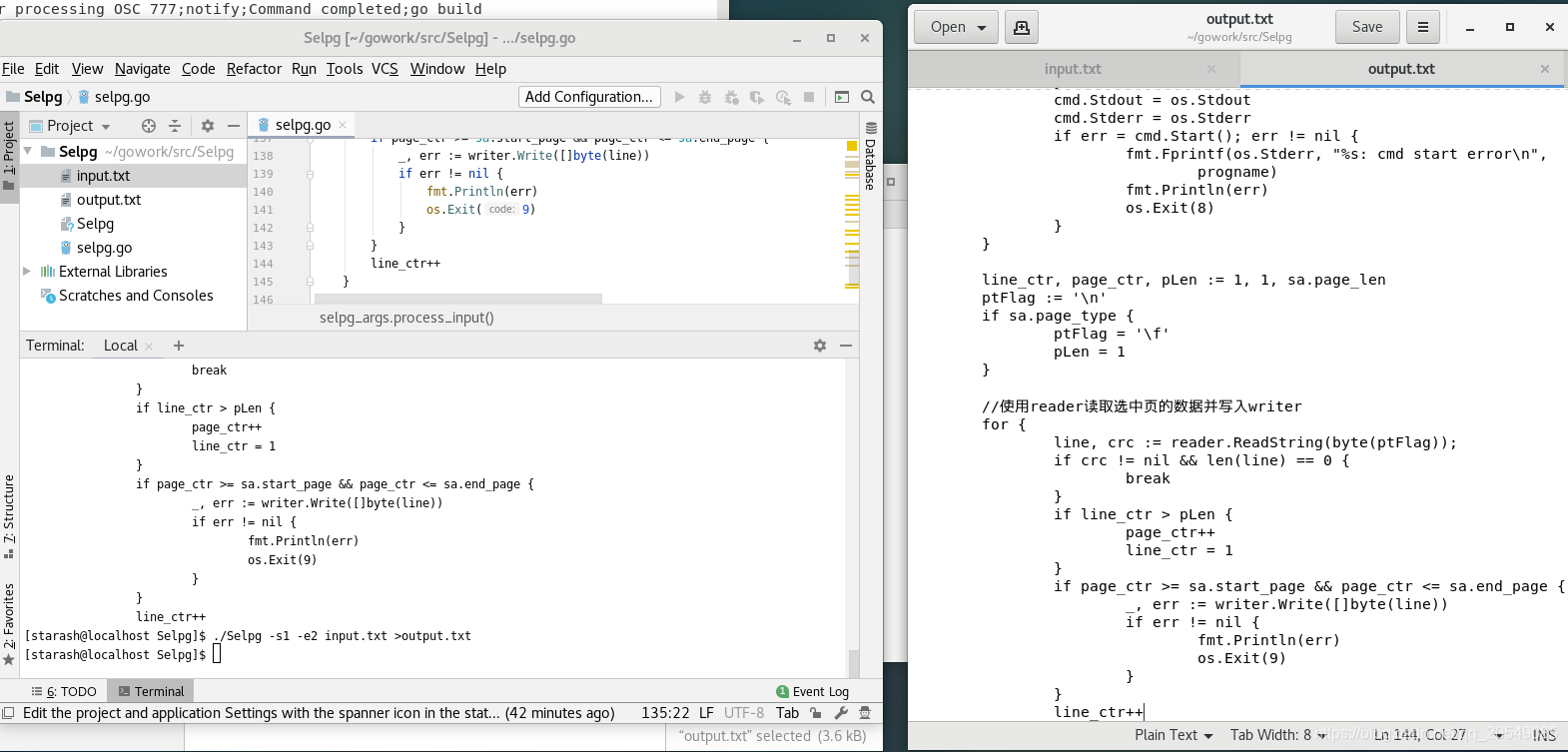Screen dimensions: 1568x752
Task: Run the current configuration with play icon
Action: point(679,97)
